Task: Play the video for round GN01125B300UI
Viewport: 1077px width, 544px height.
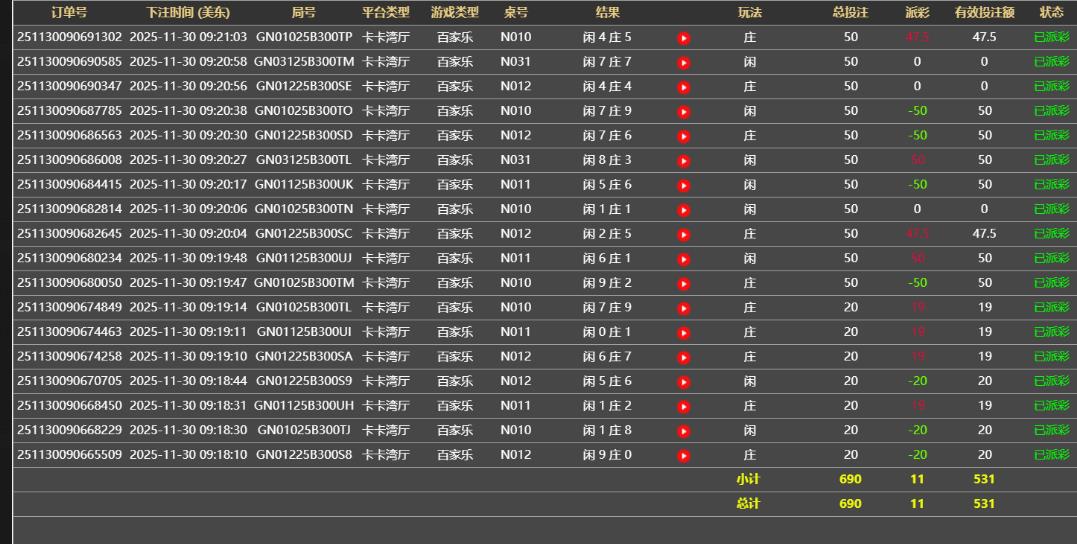Action: click(x=684, y=332)
